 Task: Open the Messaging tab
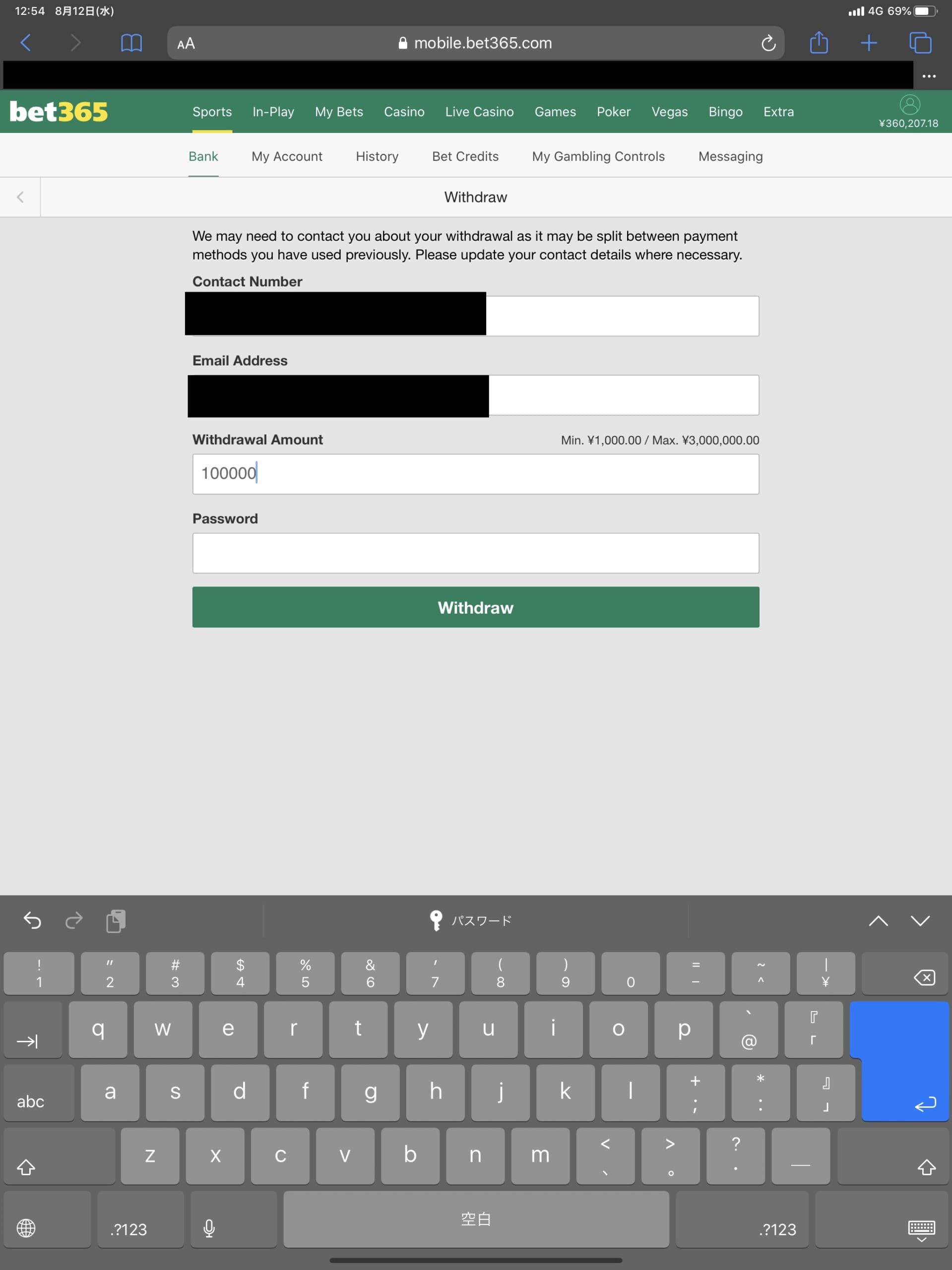730,156
